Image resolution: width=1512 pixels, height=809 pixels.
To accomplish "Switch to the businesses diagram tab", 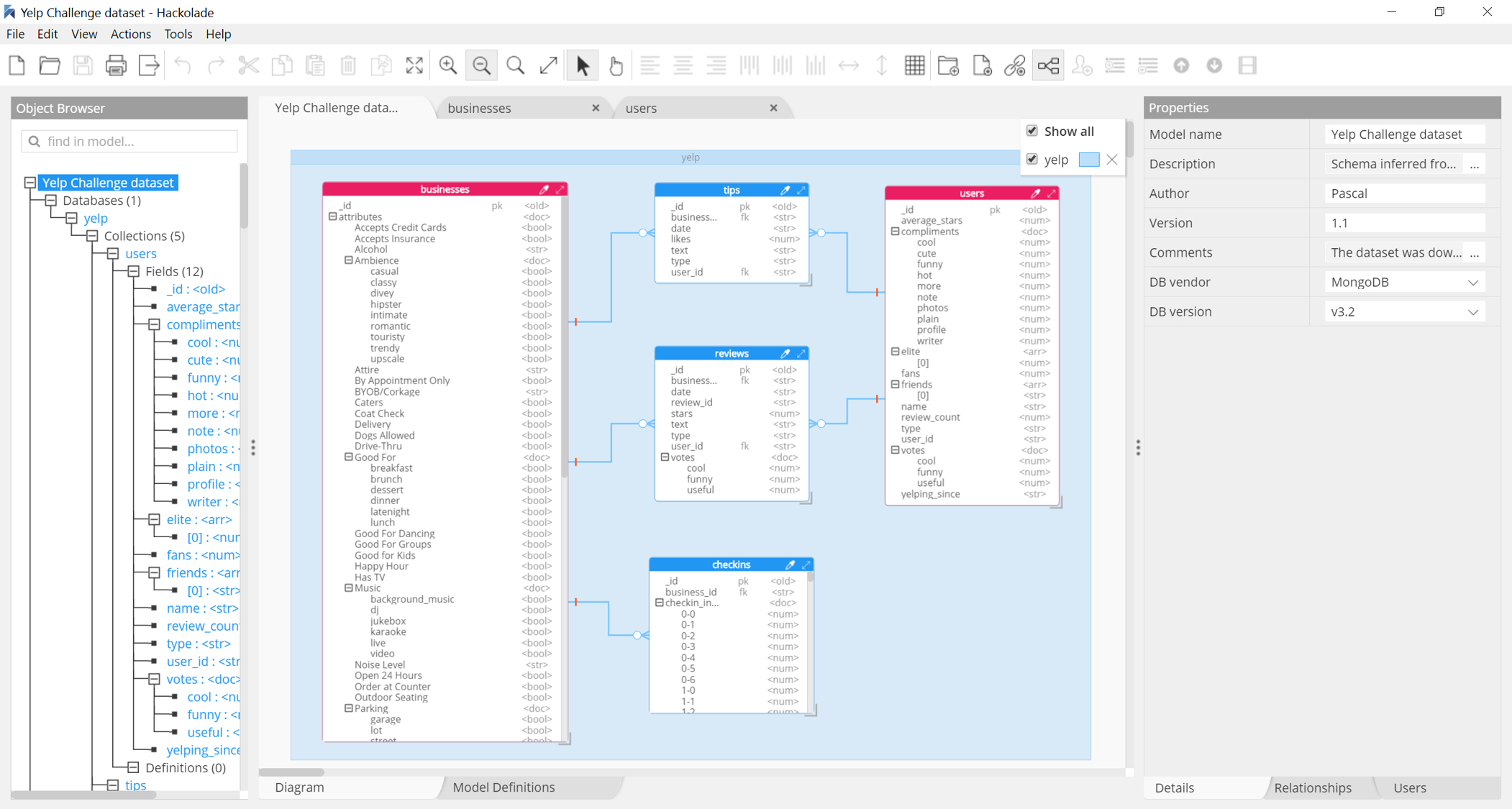I will click(480, 108).
